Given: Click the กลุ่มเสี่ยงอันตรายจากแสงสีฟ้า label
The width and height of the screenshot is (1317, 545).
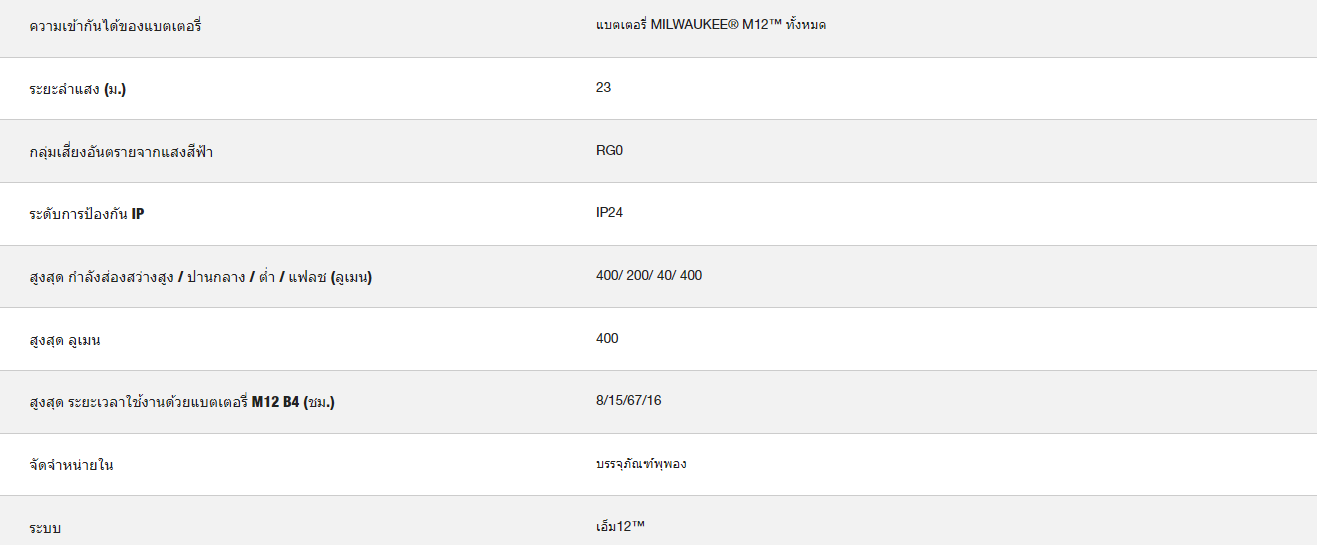Looking at the screenshot, I should 121,152.
